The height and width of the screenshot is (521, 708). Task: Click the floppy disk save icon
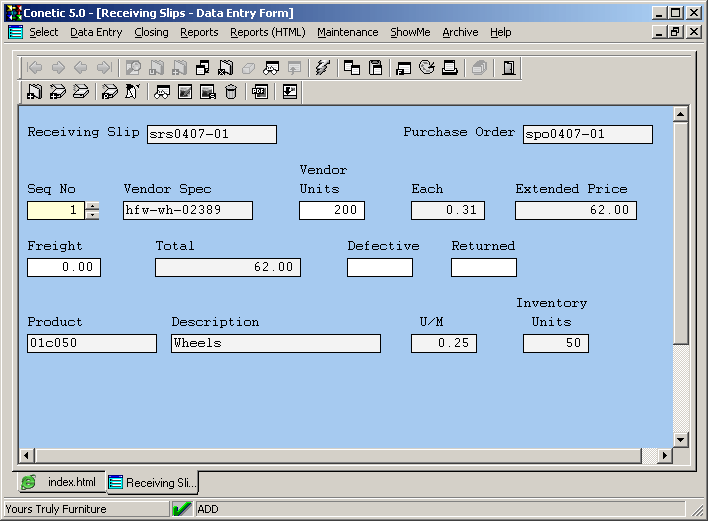[x=376, y=68]
